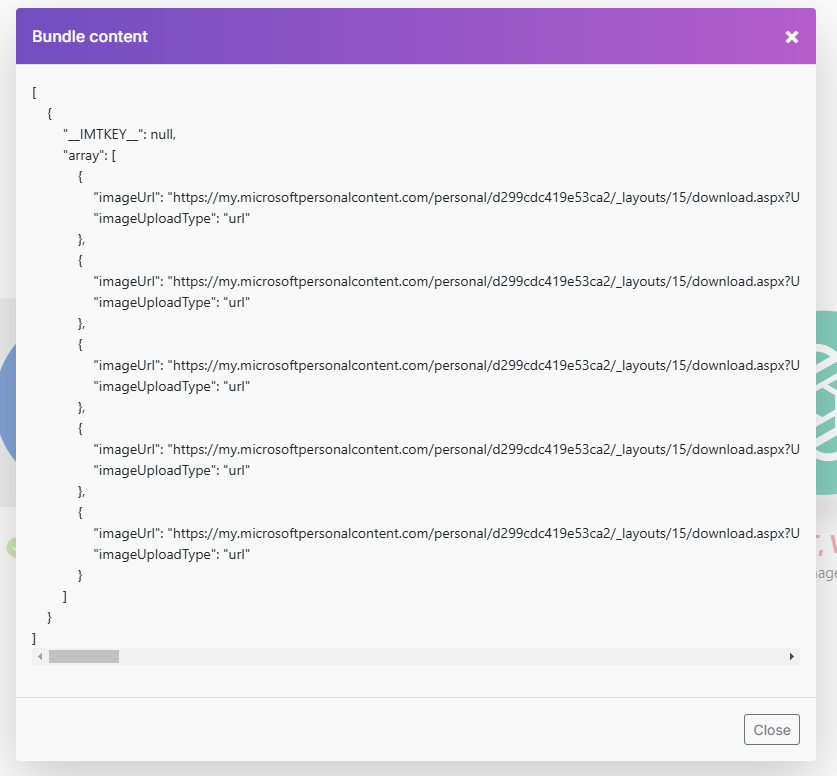Click the empty horizontal scrollbar track
Image resolution: width=837 pixels, height=776 pixels.
click(450, 657)
